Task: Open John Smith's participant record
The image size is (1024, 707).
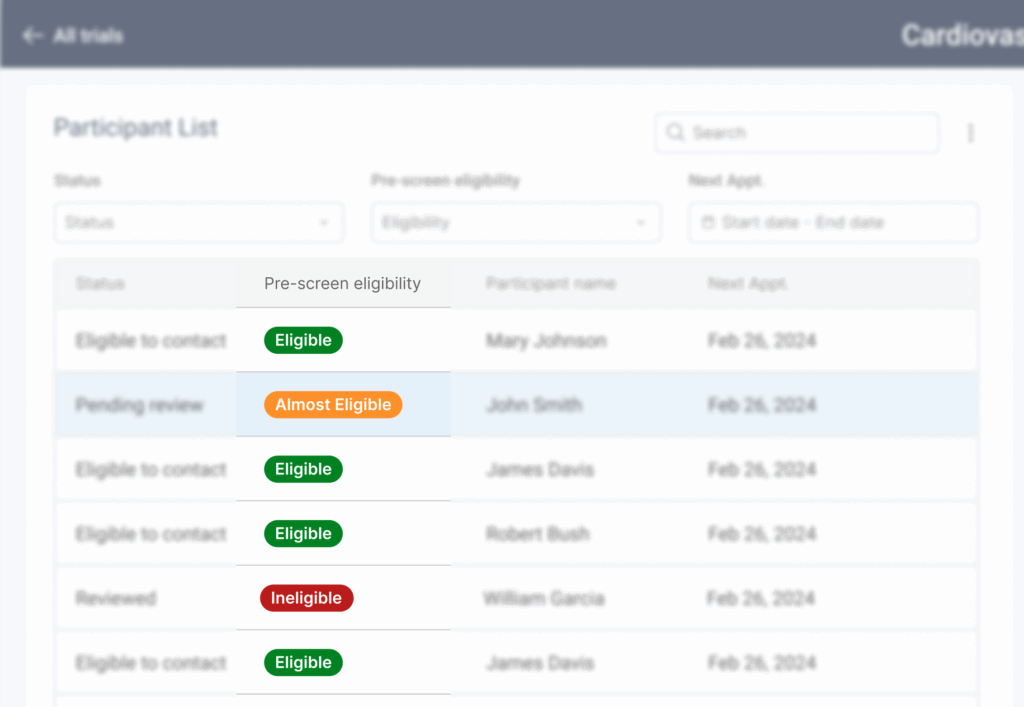Action: click(x=534, y=405)
